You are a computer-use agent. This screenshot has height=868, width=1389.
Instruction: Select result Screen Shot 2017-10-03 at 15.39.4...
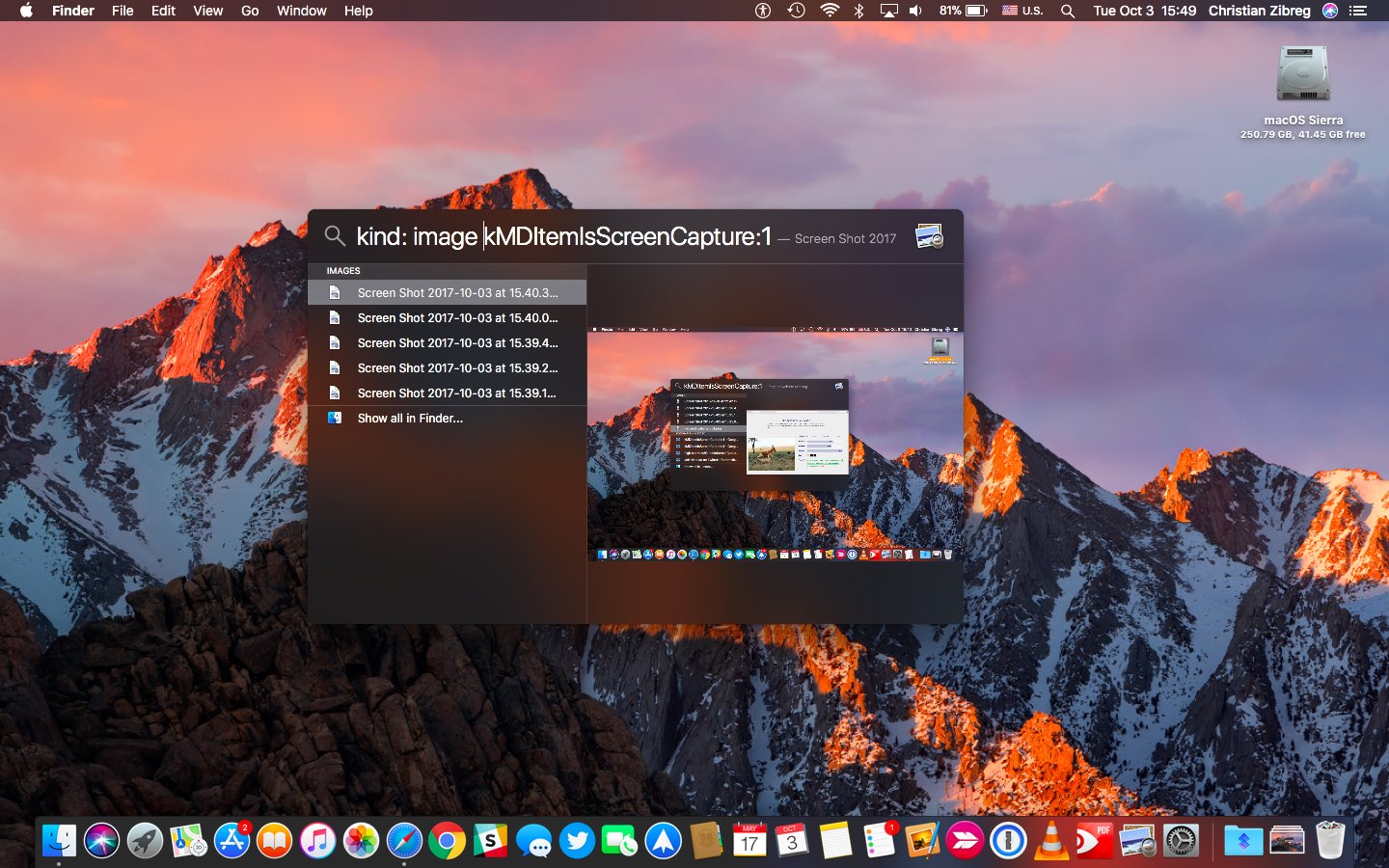point(447,342)
